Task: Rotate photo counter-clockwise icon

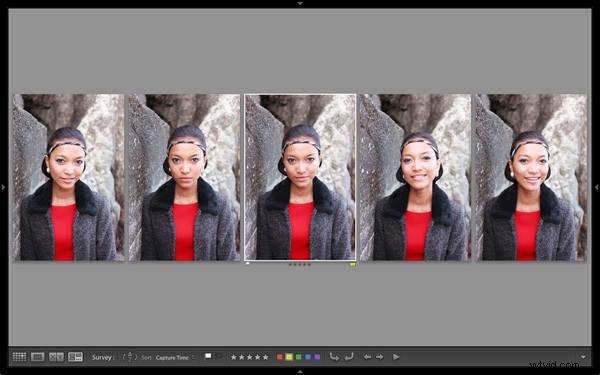Action: (x=334, y=357)
